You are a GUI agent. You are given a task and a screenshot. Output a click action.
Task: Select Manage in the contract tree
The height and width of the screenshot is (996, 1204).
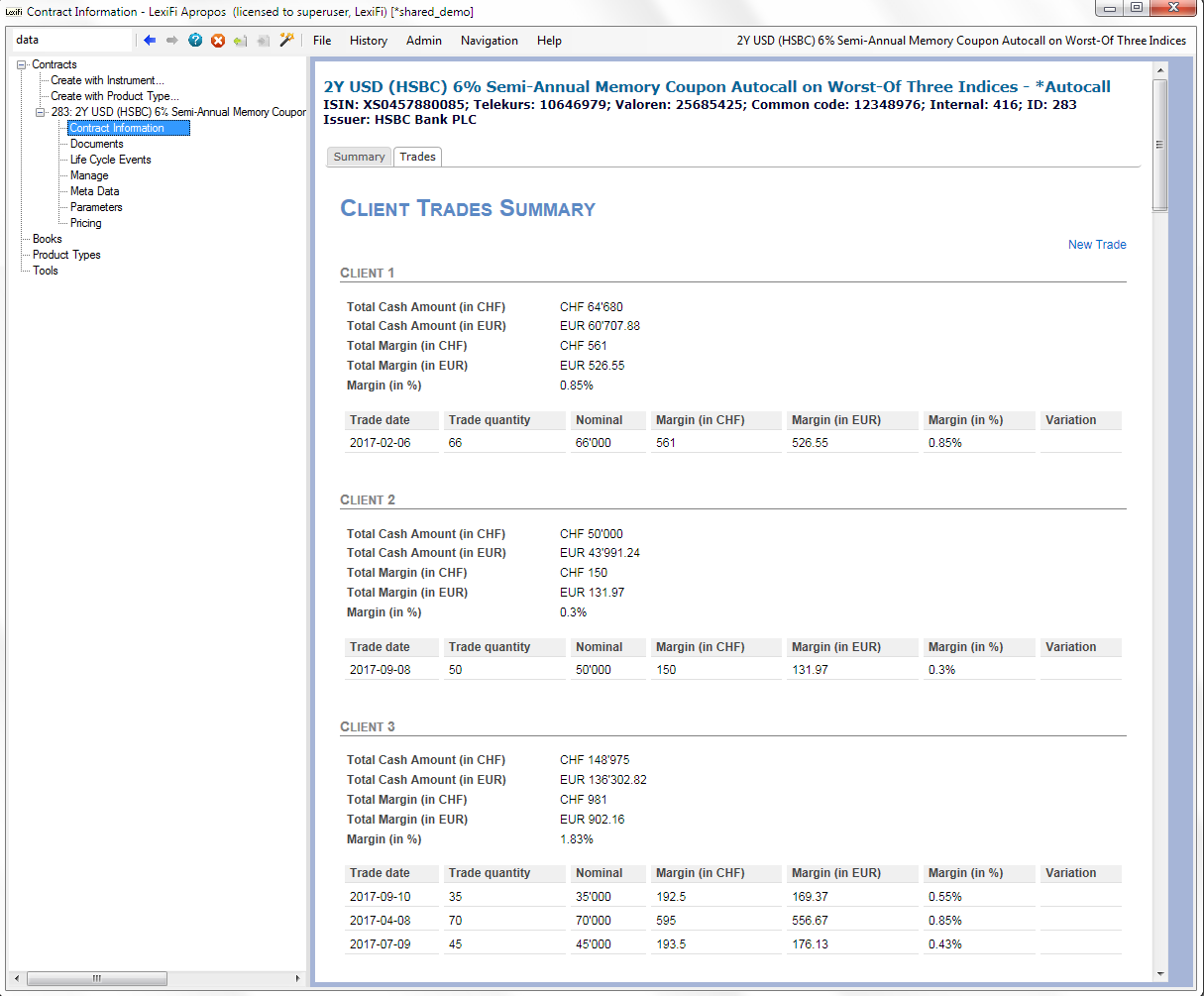coord(89,175)
